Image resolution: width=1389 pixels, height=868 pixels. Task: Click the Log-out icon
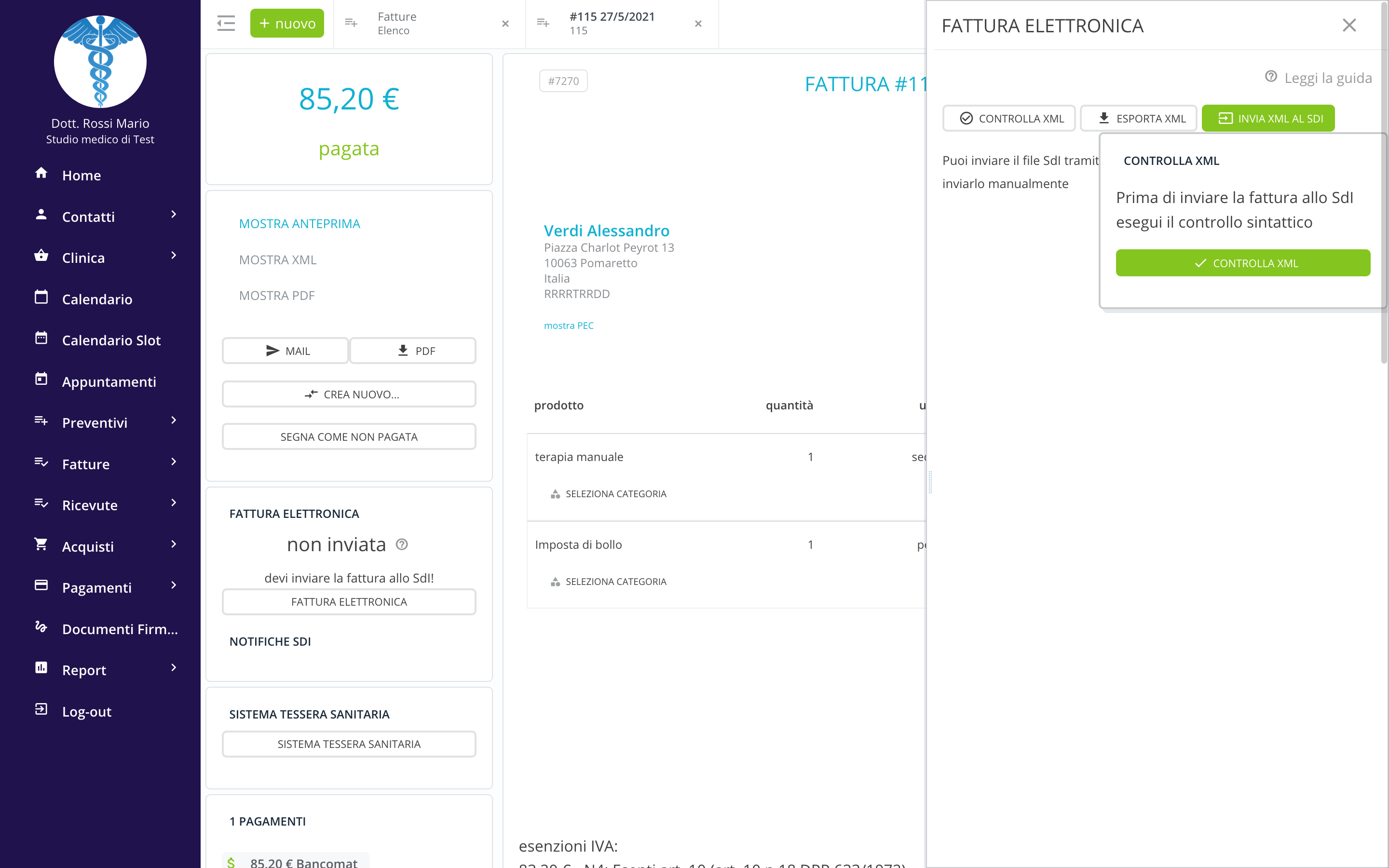[41, 709]
